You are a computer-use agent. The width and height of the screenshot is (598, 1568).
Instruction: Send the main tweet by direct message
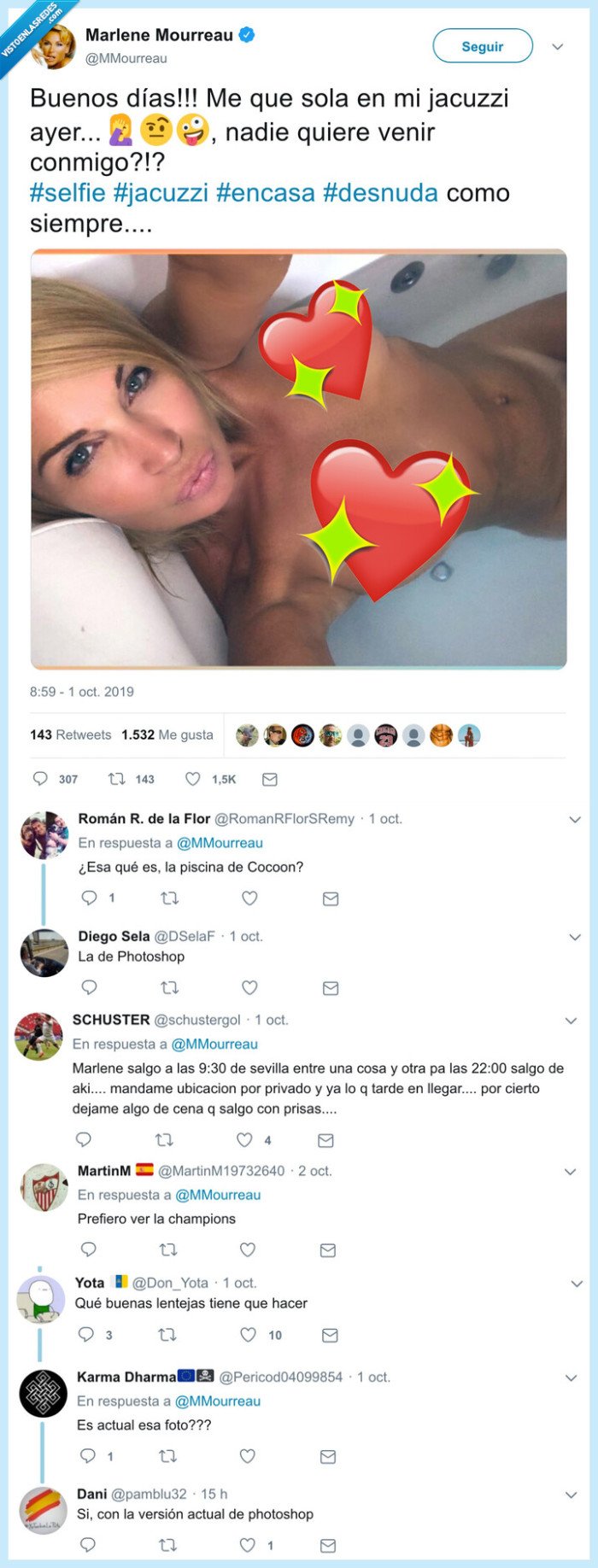tap(270, 779)
